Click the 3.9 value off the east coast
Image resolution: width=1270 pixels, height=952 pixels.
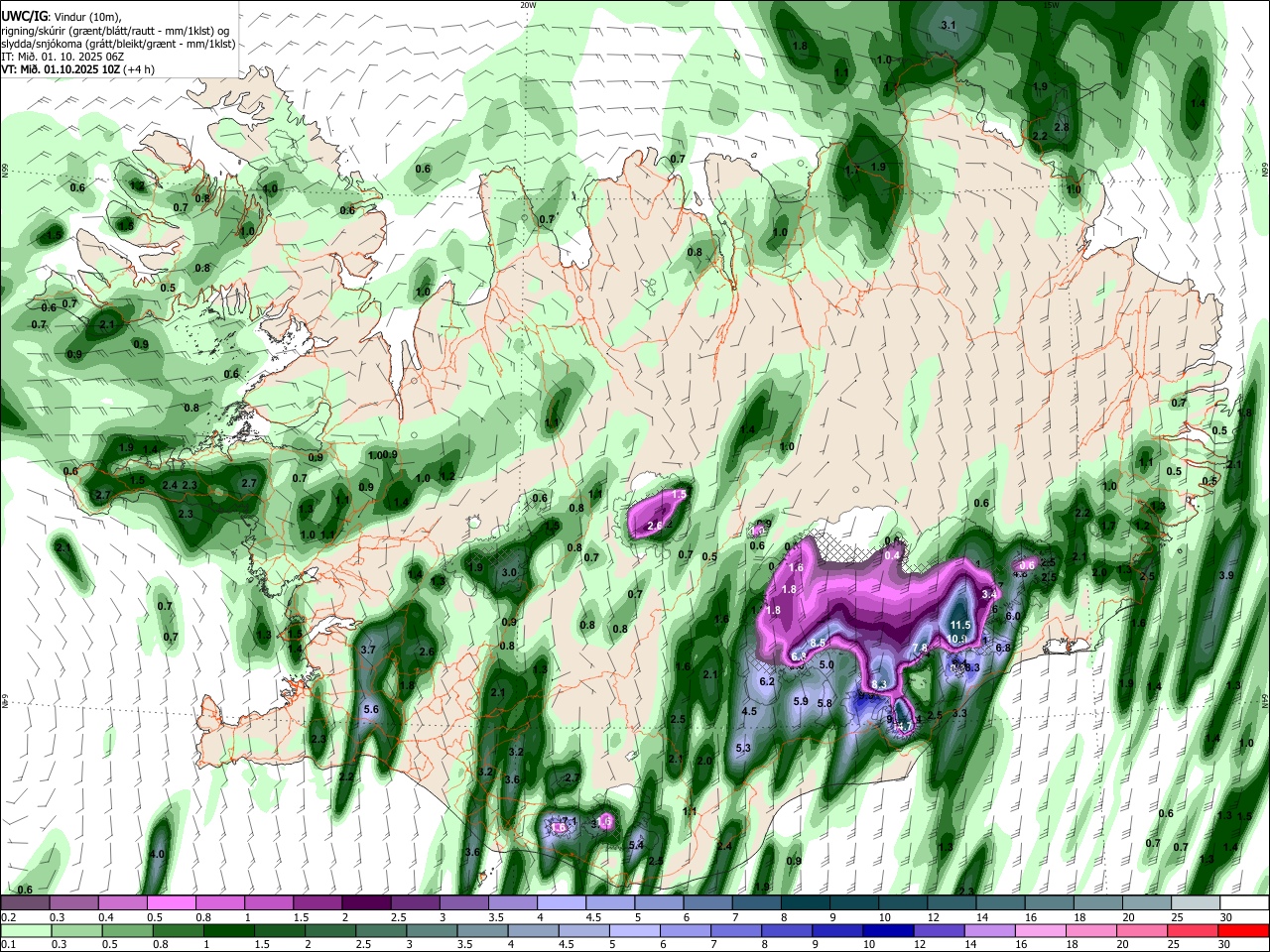[1226, 576]
